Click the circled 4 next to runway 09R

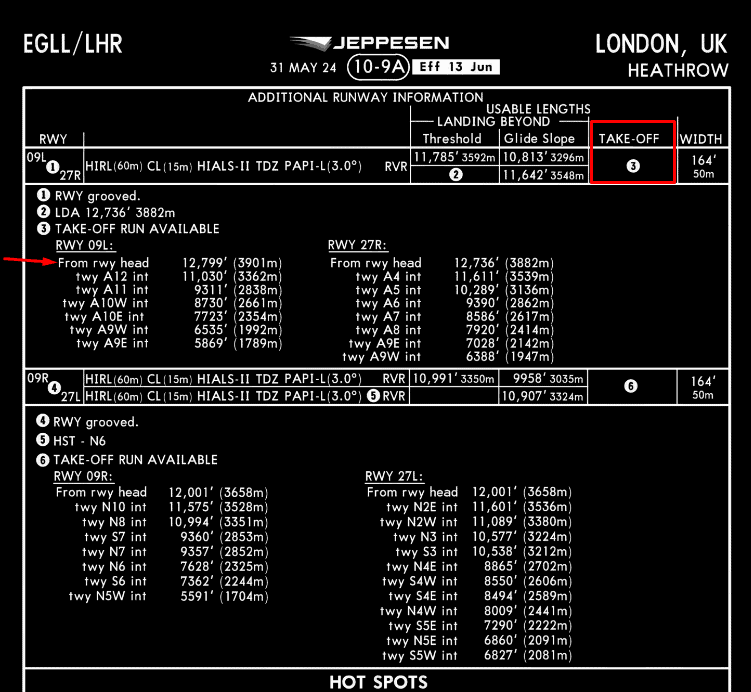pos(56,387)
